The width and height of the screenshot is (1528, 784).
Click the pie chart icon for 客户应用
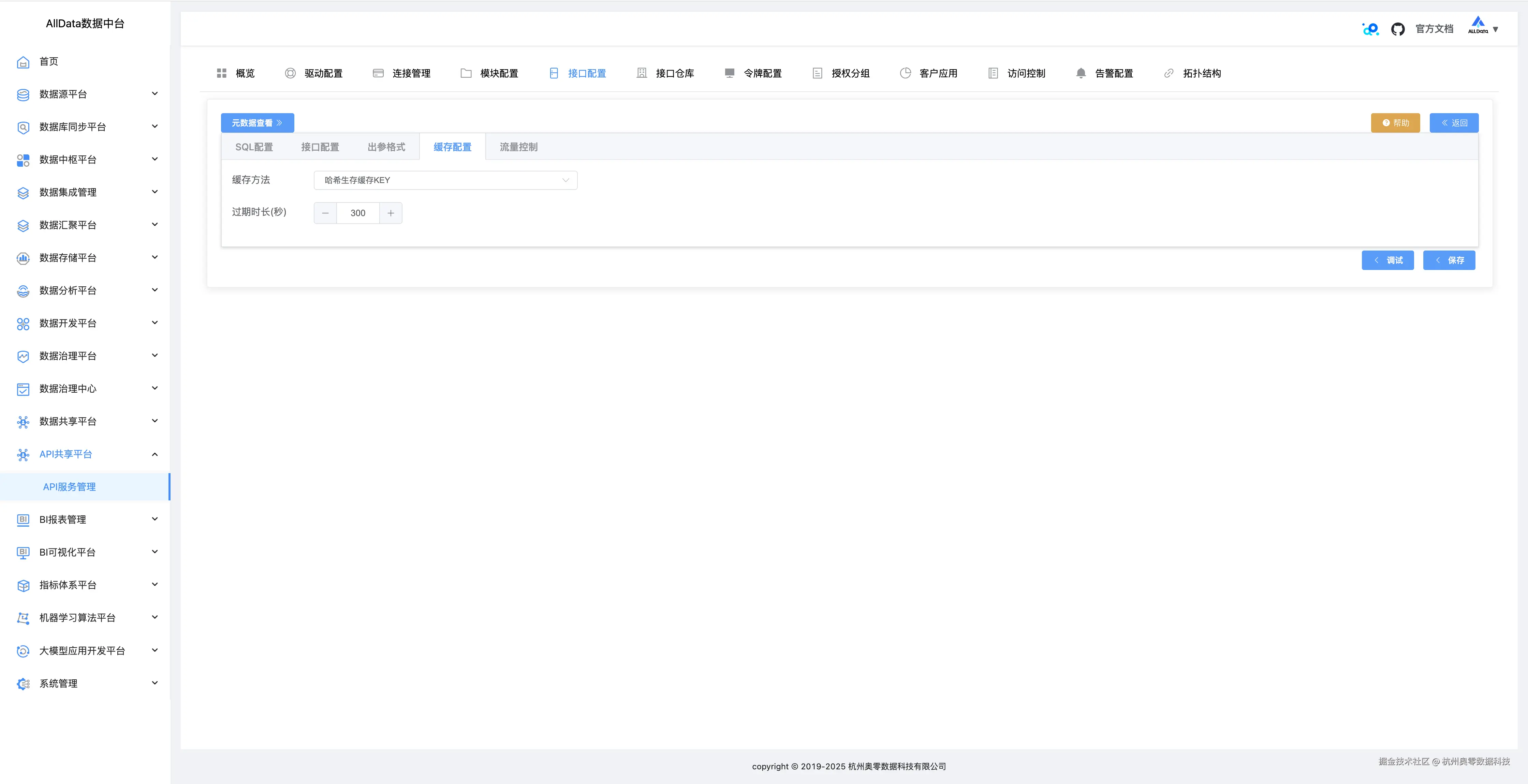click(905, 73)
